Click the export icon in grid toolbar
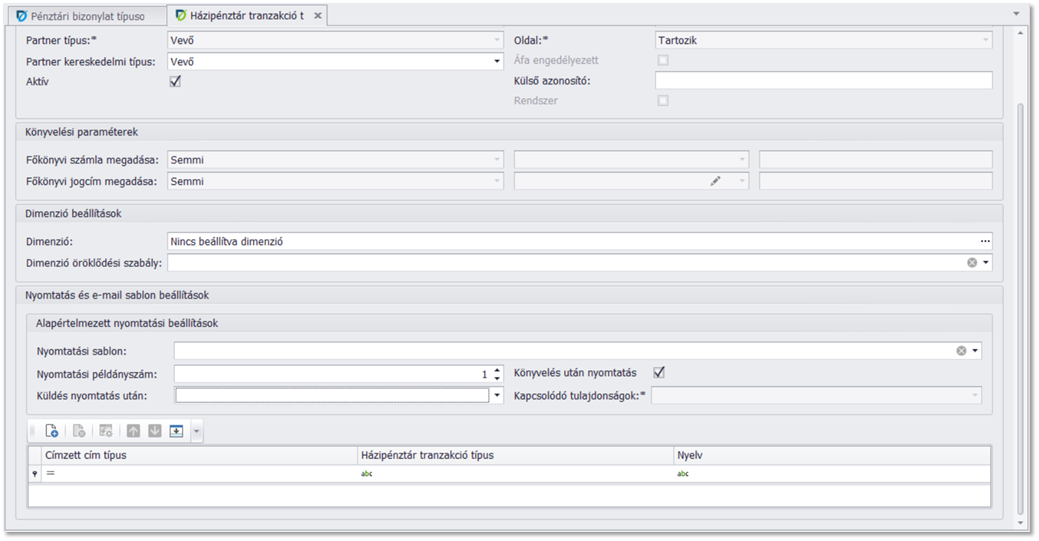Image resolution: width=1039 pixels, height=541 pixels. (x=176, y=431)
